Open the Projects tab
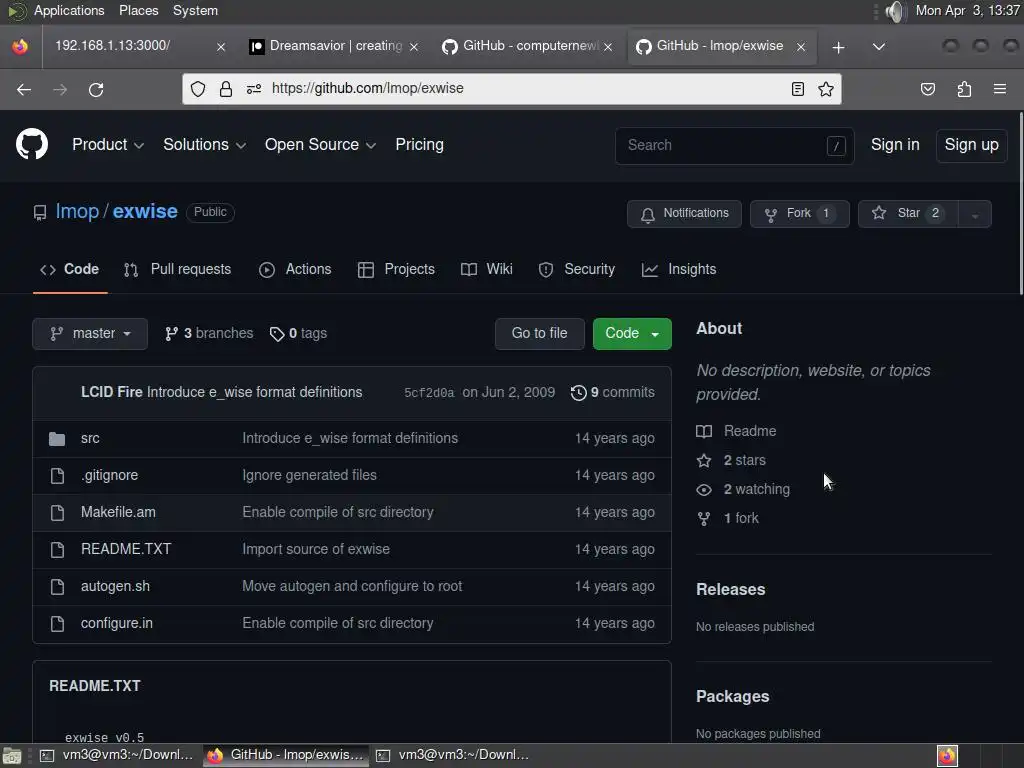The width and height of the screenshot is (1024, 768). [x=396, y=269]
